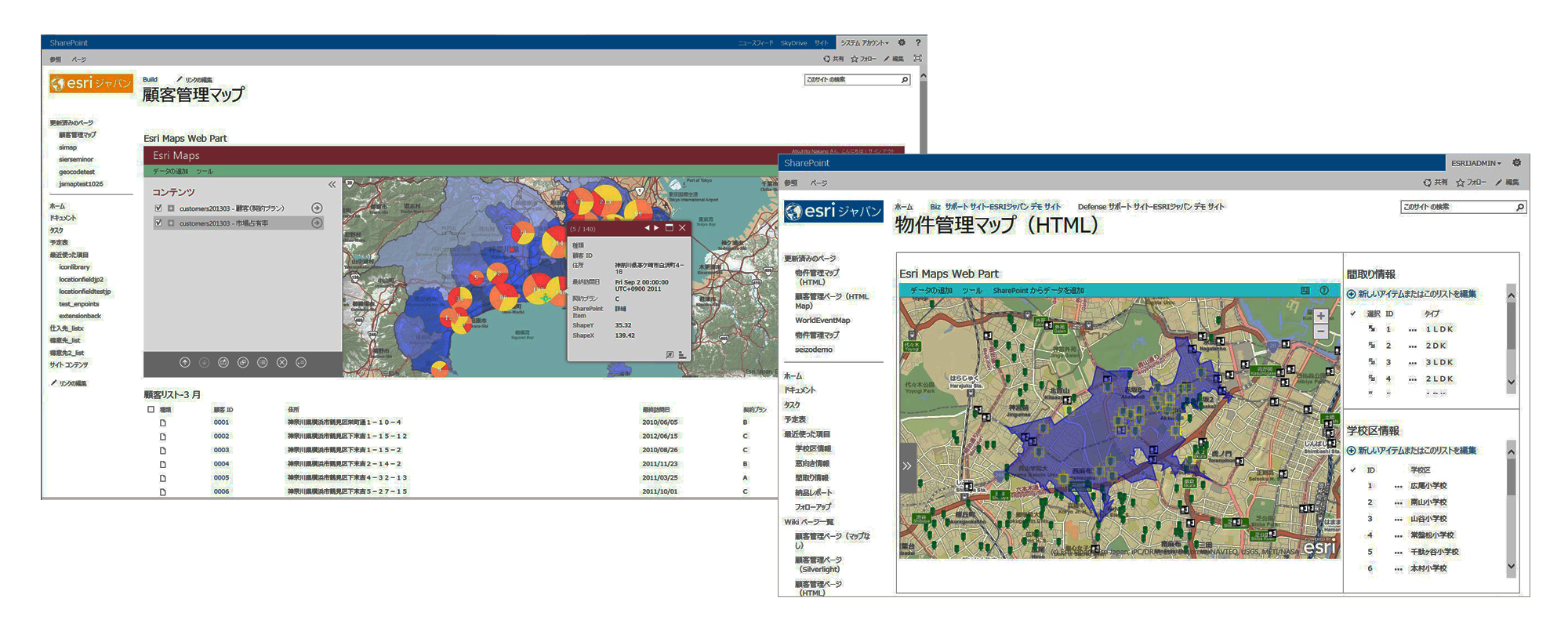Click the SkyDrive link in top bar
Image resolution: width=1568 pixels, height=627 pixels.
(x=793, y=43)
